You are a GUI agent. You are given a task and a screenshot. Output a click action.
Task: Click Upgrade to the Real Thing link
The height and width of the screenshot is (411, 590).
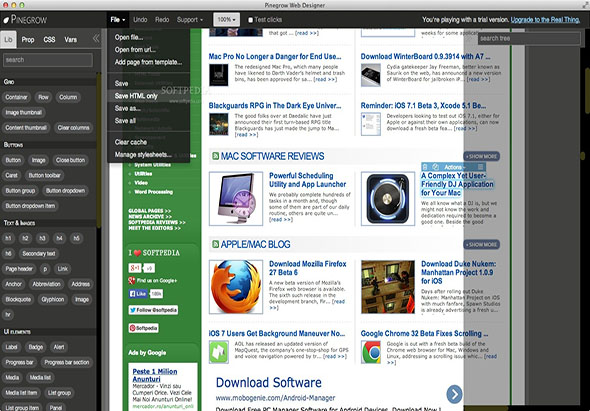545,20
